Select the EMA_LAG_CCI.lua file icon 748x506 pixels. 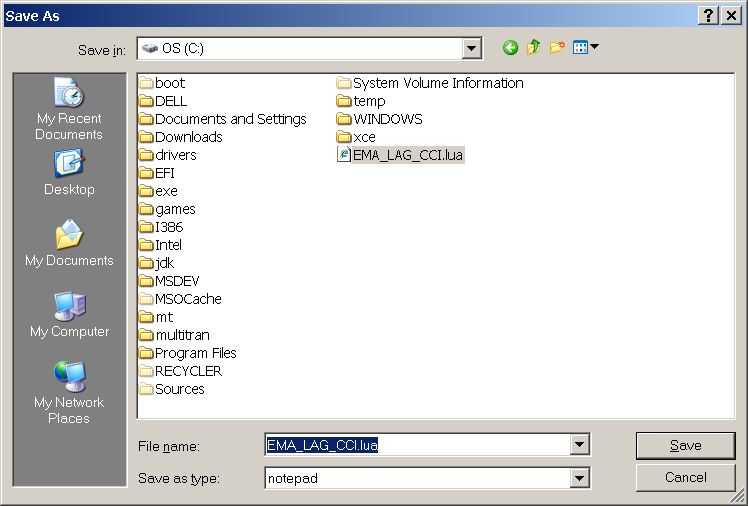pos(343,155)
